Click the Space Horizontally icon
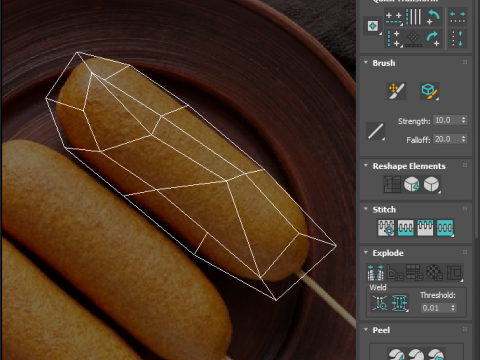 point(458,17)
